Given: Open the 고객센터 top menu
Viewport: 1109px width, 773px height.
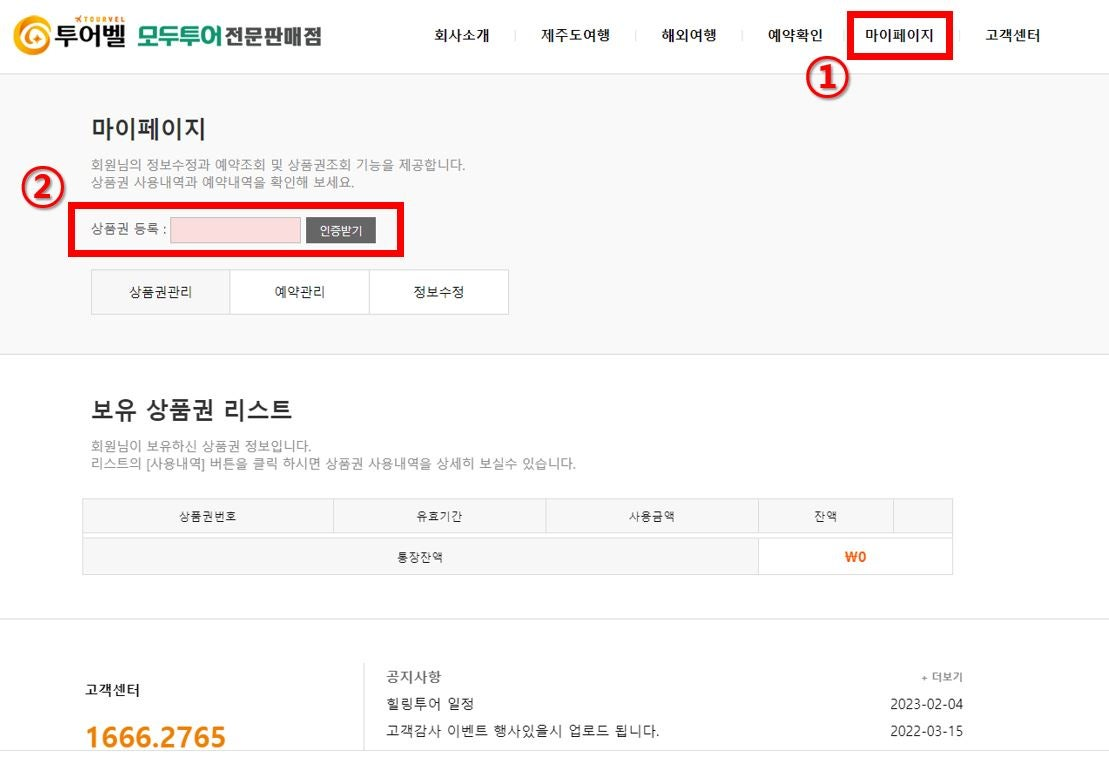Looking at the screenshot, I should 1013,35.
